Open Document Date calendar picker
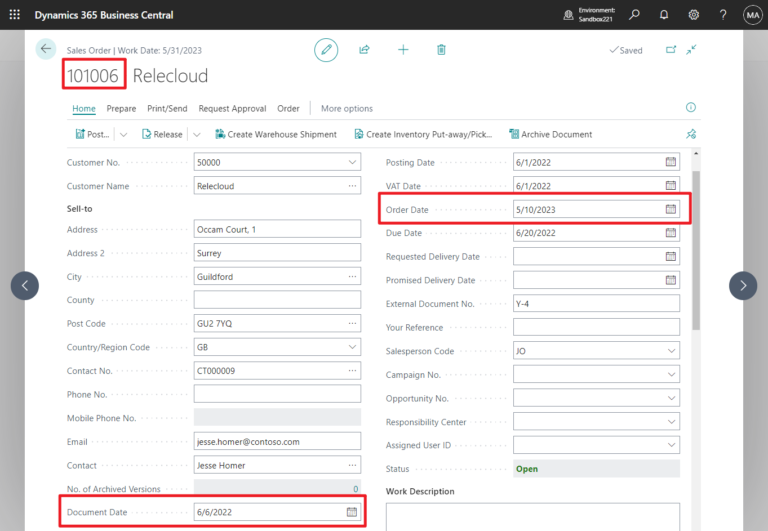The height and width of the screenshot is (531, 768). [352, 512]
